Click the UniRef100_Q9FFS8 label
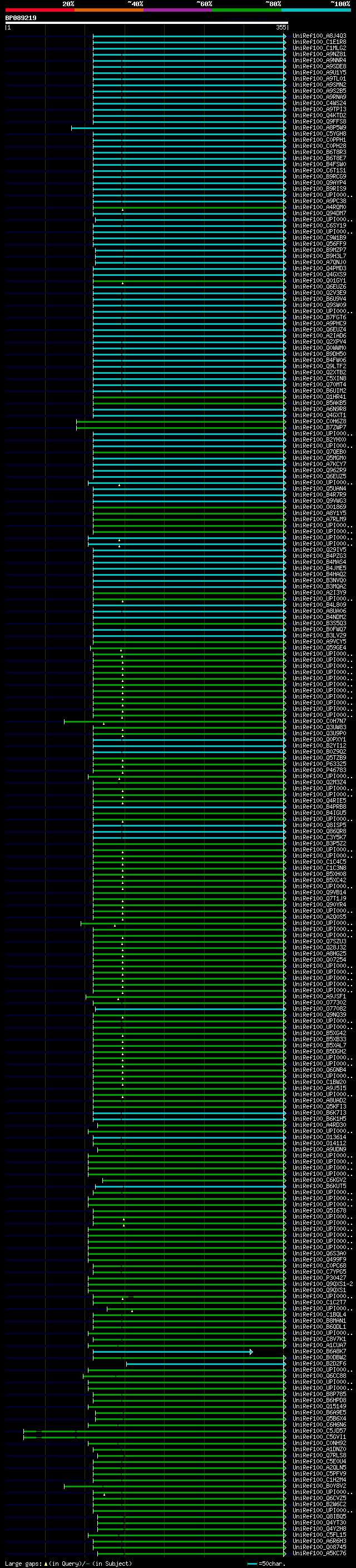 pyautogui.click(x=319, y=122)
